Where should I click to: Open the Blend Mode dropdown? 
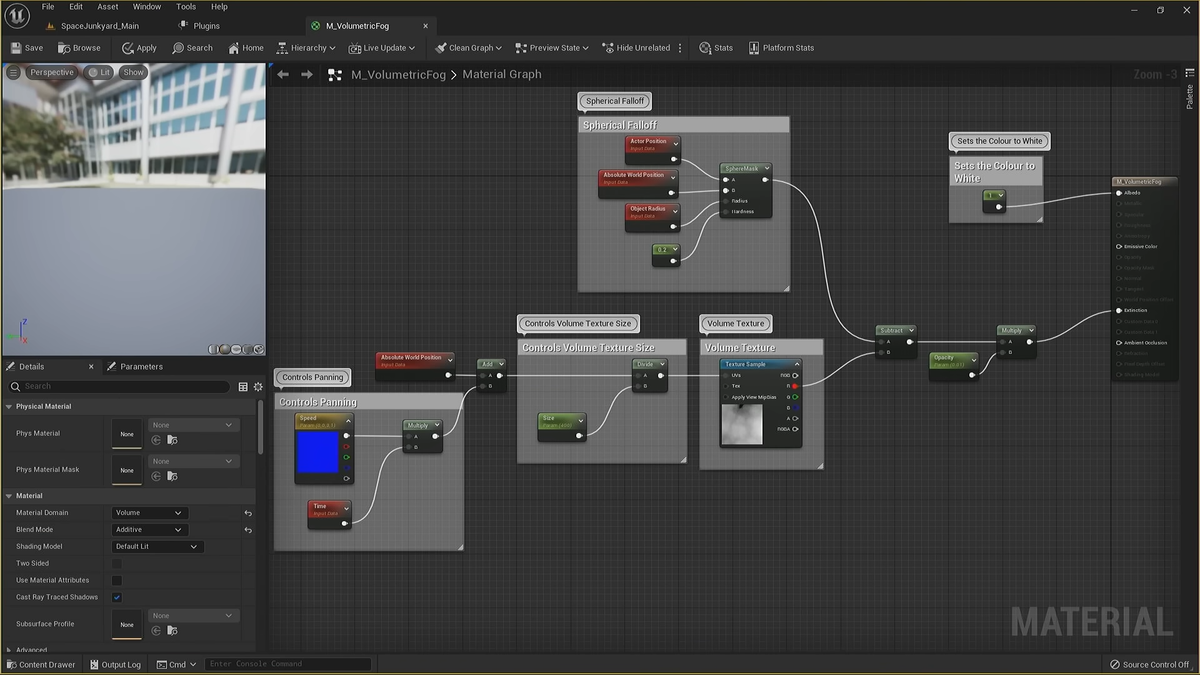coord(149,530)
